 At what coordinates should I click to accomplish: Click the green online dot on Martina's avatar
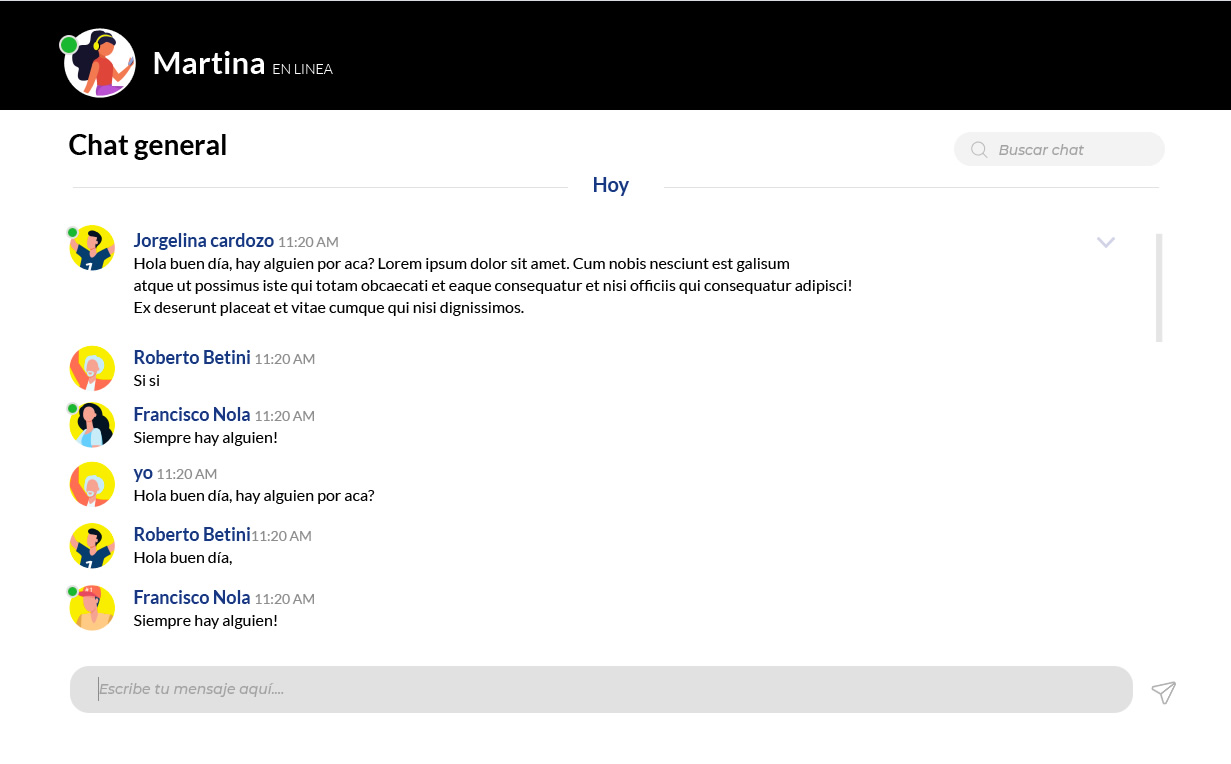pos(69,45)
